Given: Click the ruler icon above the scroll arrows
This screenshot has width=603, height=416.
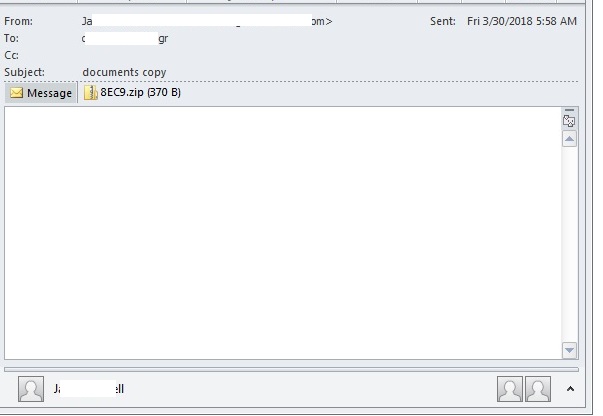Looking at the screenshot, I should (569, 121).
